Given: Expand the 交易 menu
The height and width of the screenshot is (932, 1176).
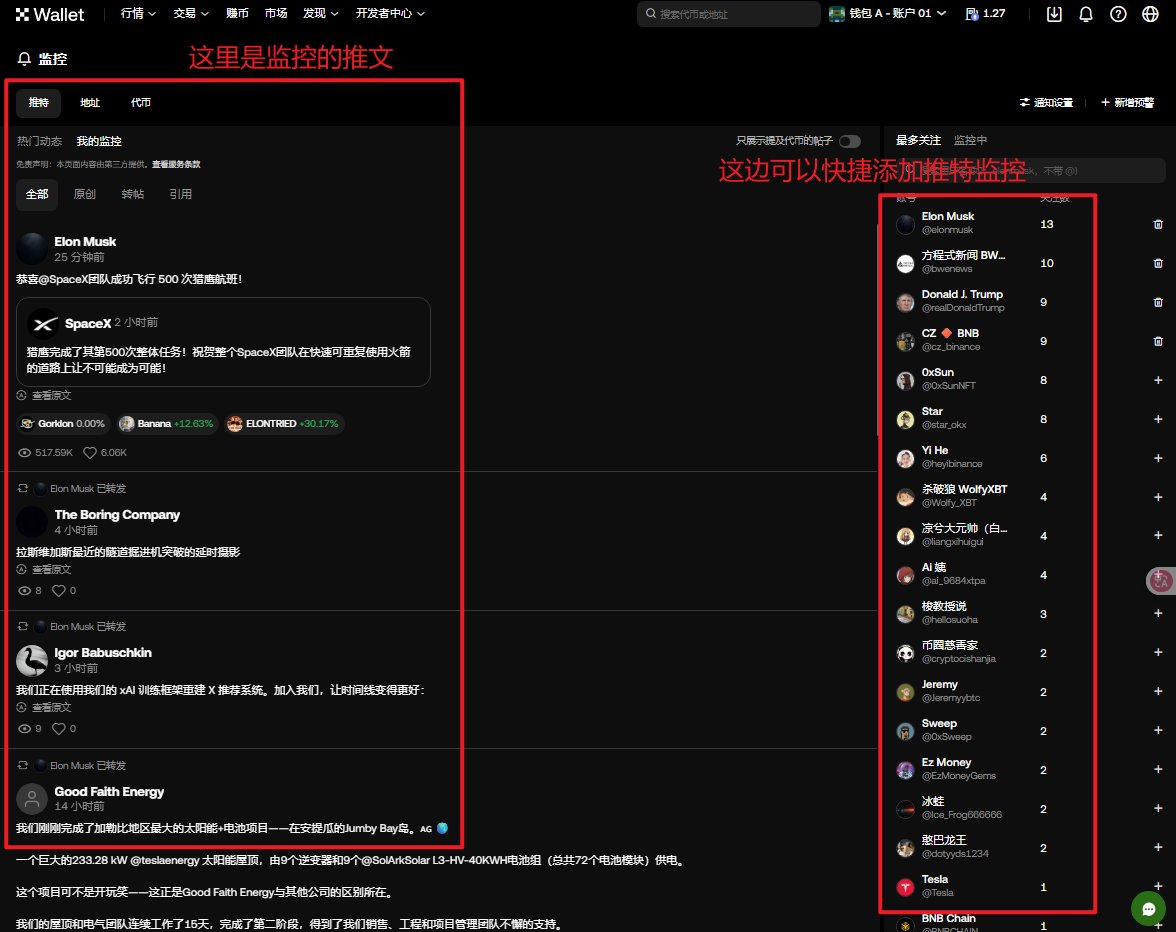Looking at the screenshot, I should pyautogui.click(x=190, y=13).
